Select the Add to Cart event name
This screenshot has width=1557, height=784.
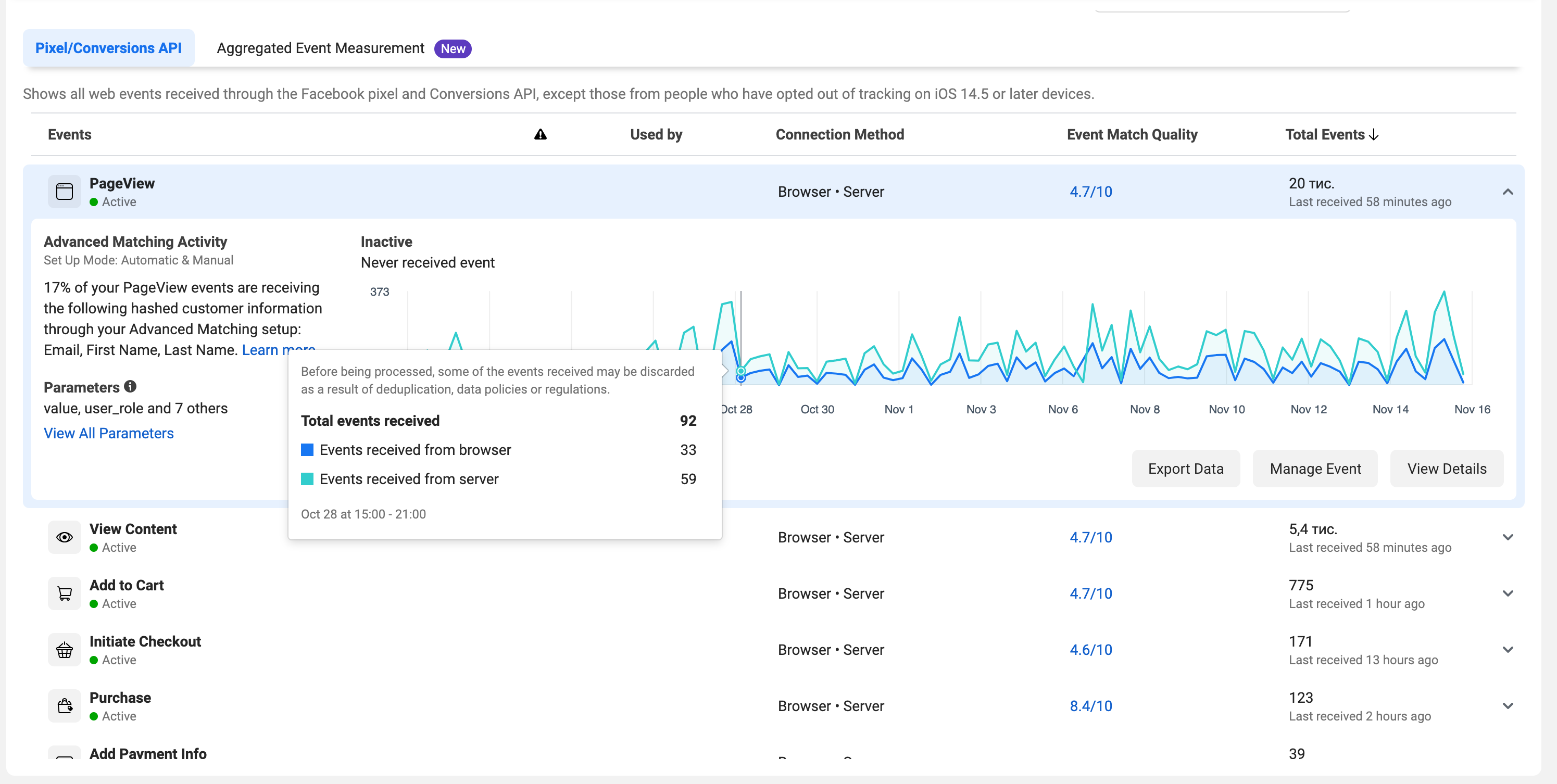click(x=127, y=585)
